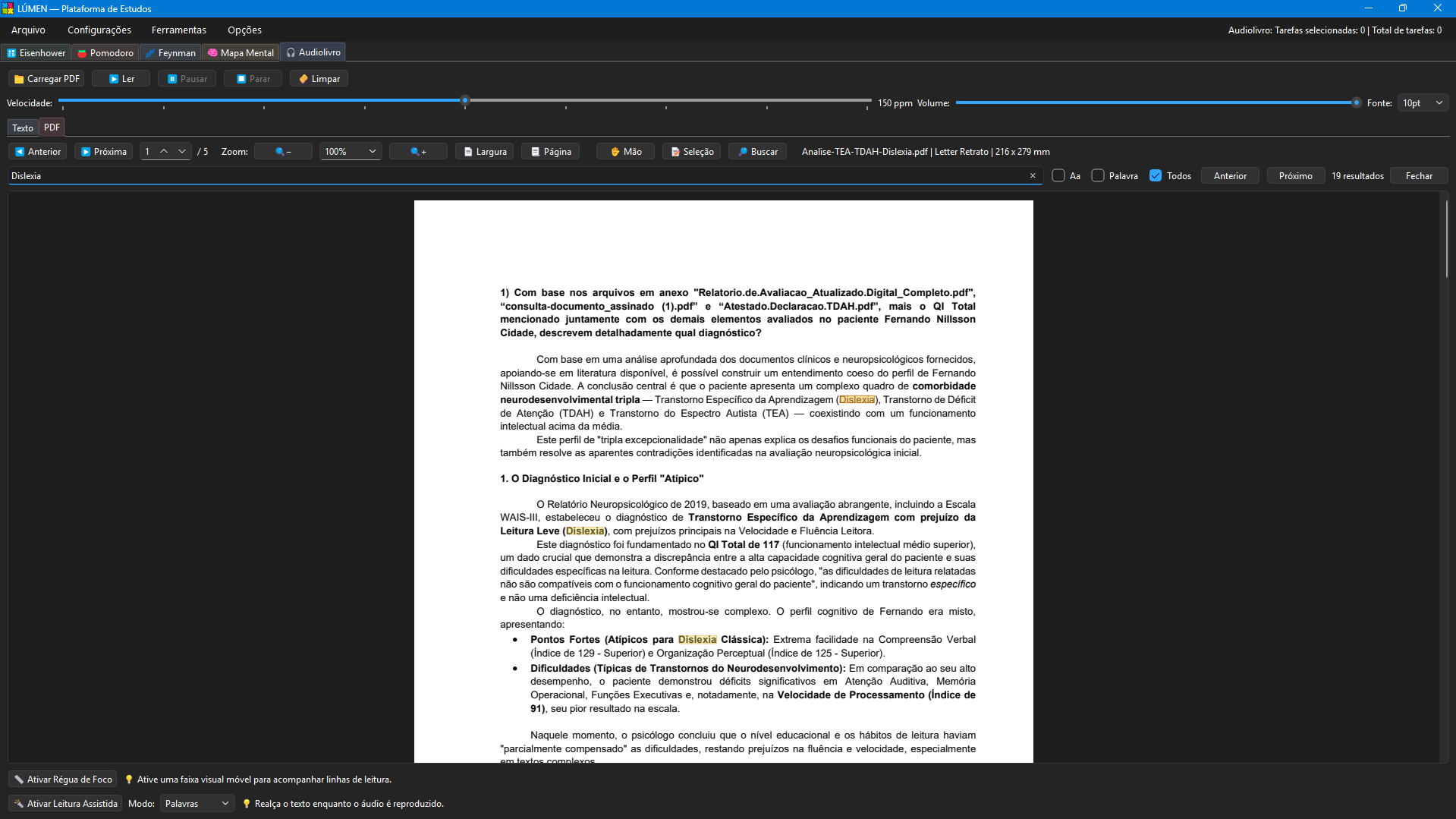The height and width of the screenshot is (819, 1456).
Task: Start reading with the Ler button
Action: pyautogui.click(x=121, y=79)
